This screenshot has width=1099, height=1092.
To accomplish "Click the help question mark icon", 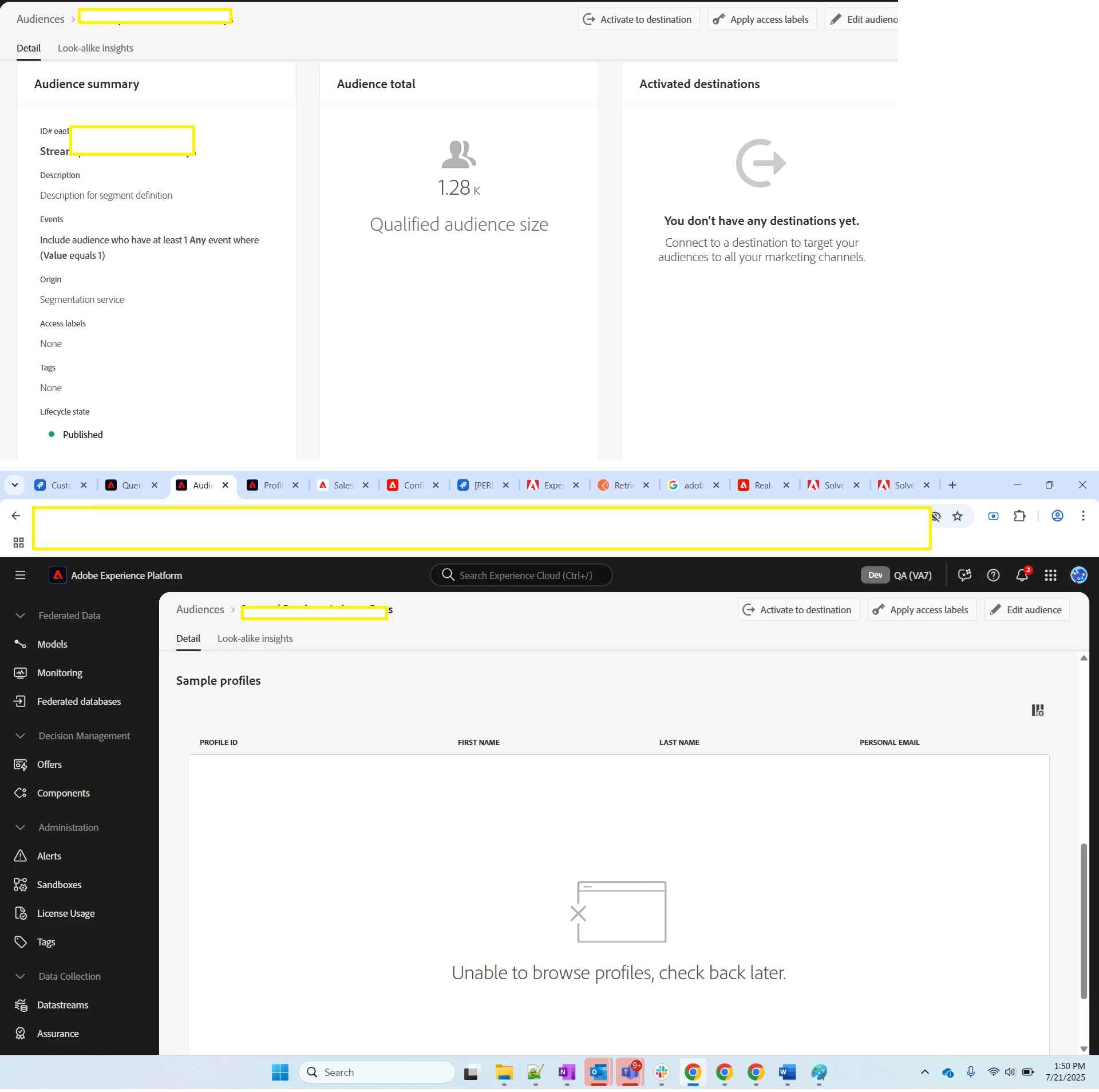I will pyautogui.click(x=993, y=575).
